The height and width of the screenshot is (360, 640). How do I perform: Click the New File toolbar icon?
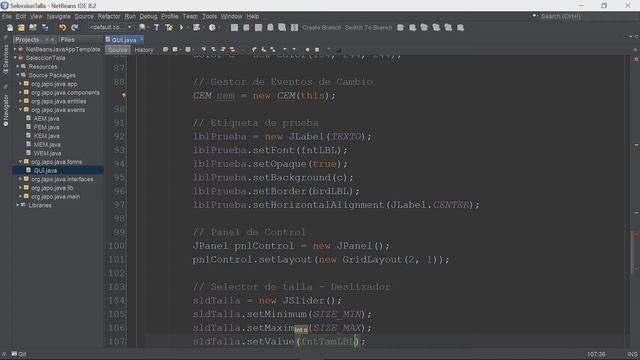point(10,28)
